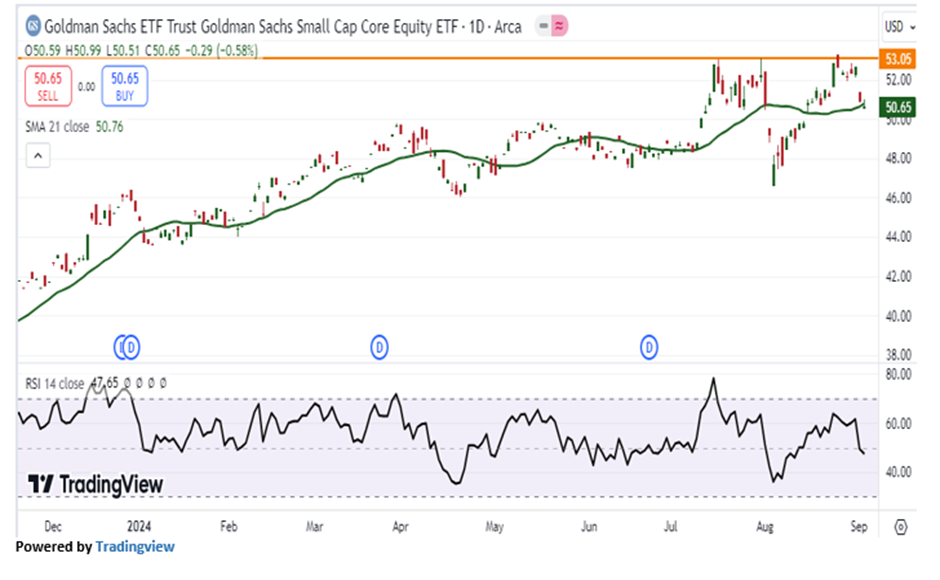Screen dimensions: 940x580
Task: Click the Goldman Sachs symbol logo icon
Action: [33, 26]
